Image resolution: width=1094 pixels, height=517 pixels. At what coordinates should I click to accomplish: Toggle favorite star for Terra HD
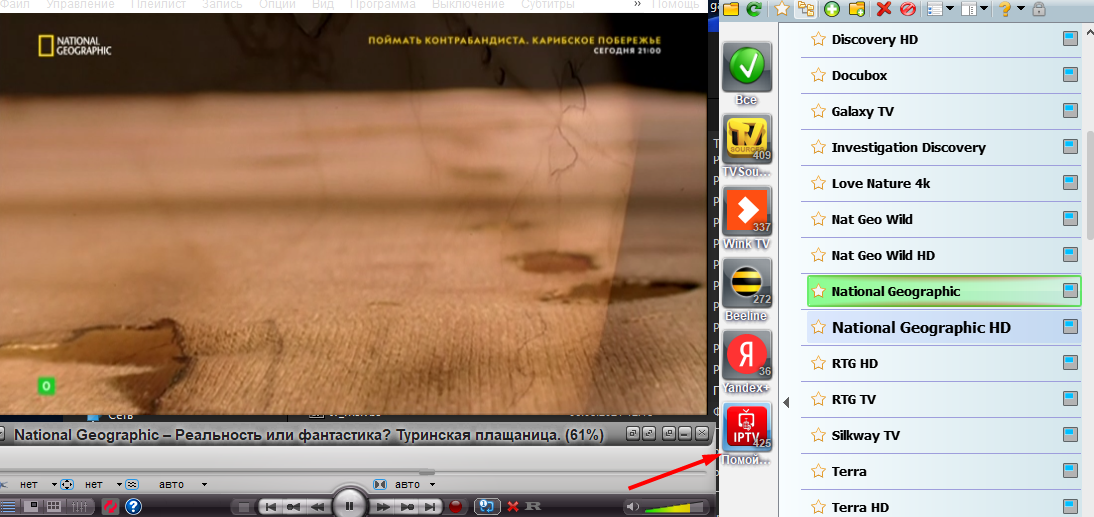click(818, 507)
